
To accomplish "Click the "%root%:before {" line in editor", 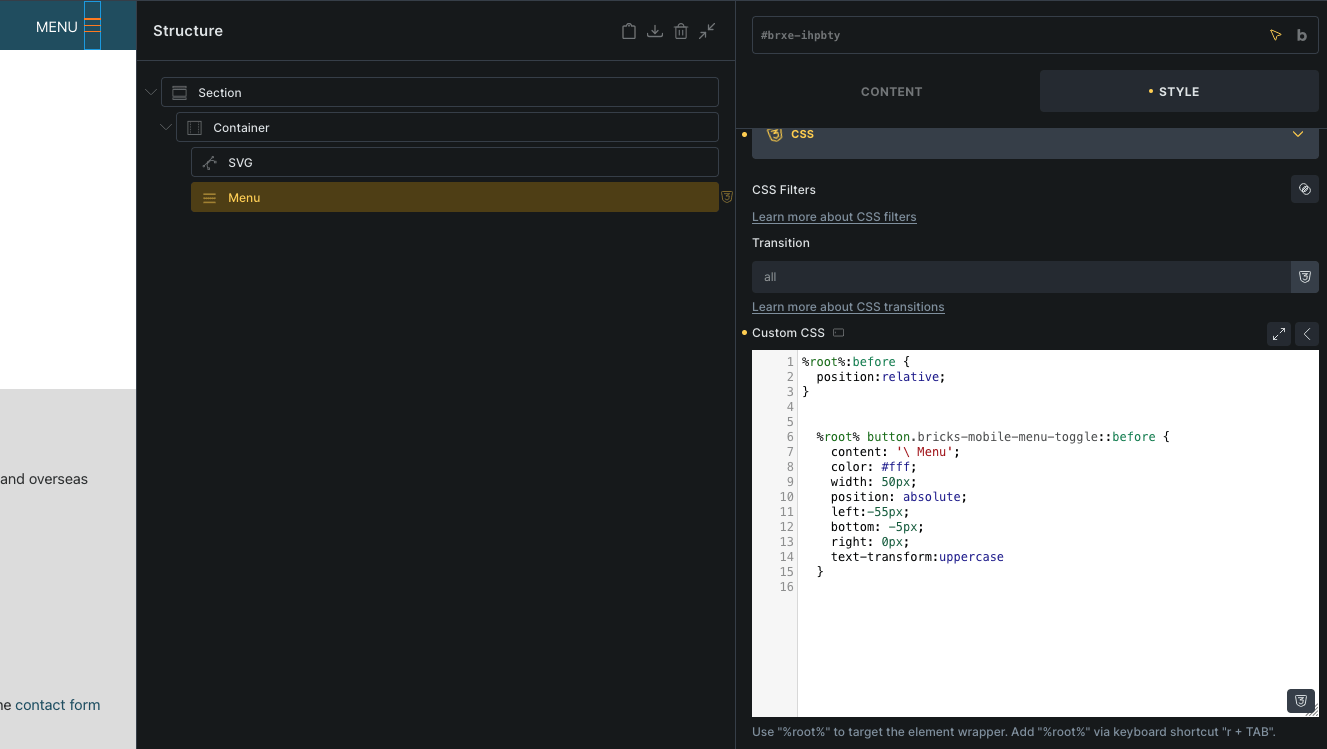I will pyautogui.click(x=856, y=362).
